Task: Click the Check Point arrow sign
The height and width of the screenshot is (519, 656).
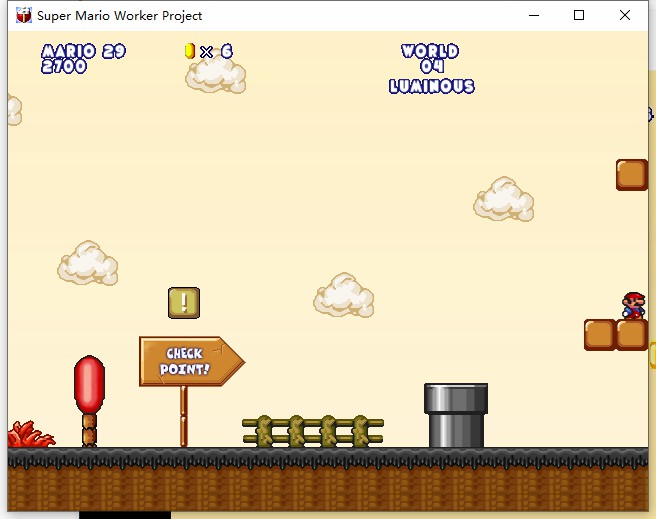Action: coord(192,361)
